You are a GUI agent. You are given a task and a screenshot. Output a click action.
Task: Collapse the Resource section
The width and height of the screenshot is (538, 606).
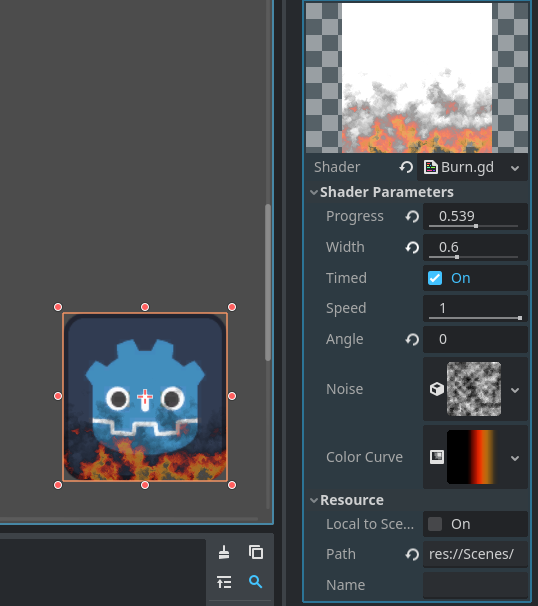point(314,500)
